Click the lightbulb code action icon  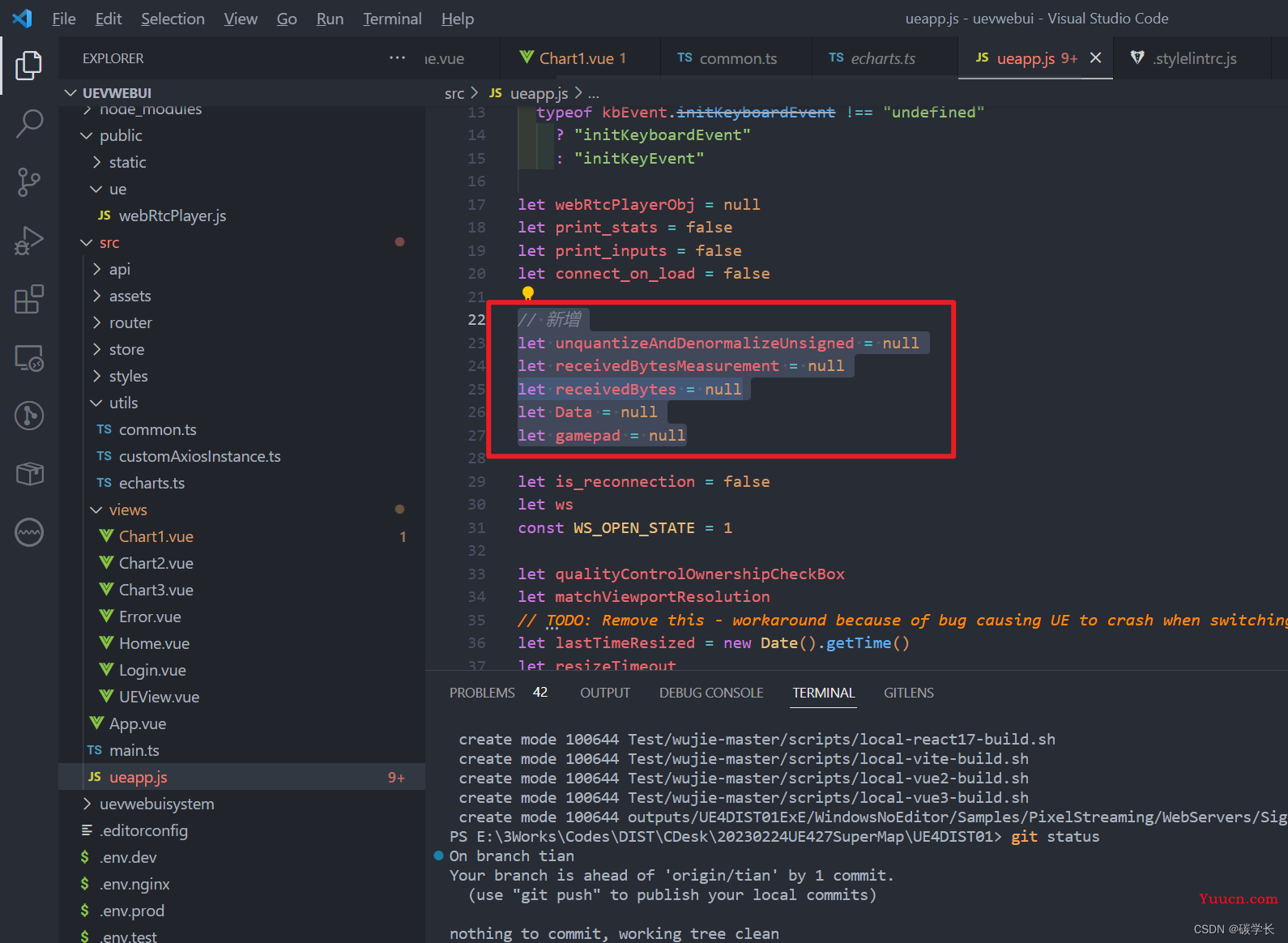click(528, 292)
